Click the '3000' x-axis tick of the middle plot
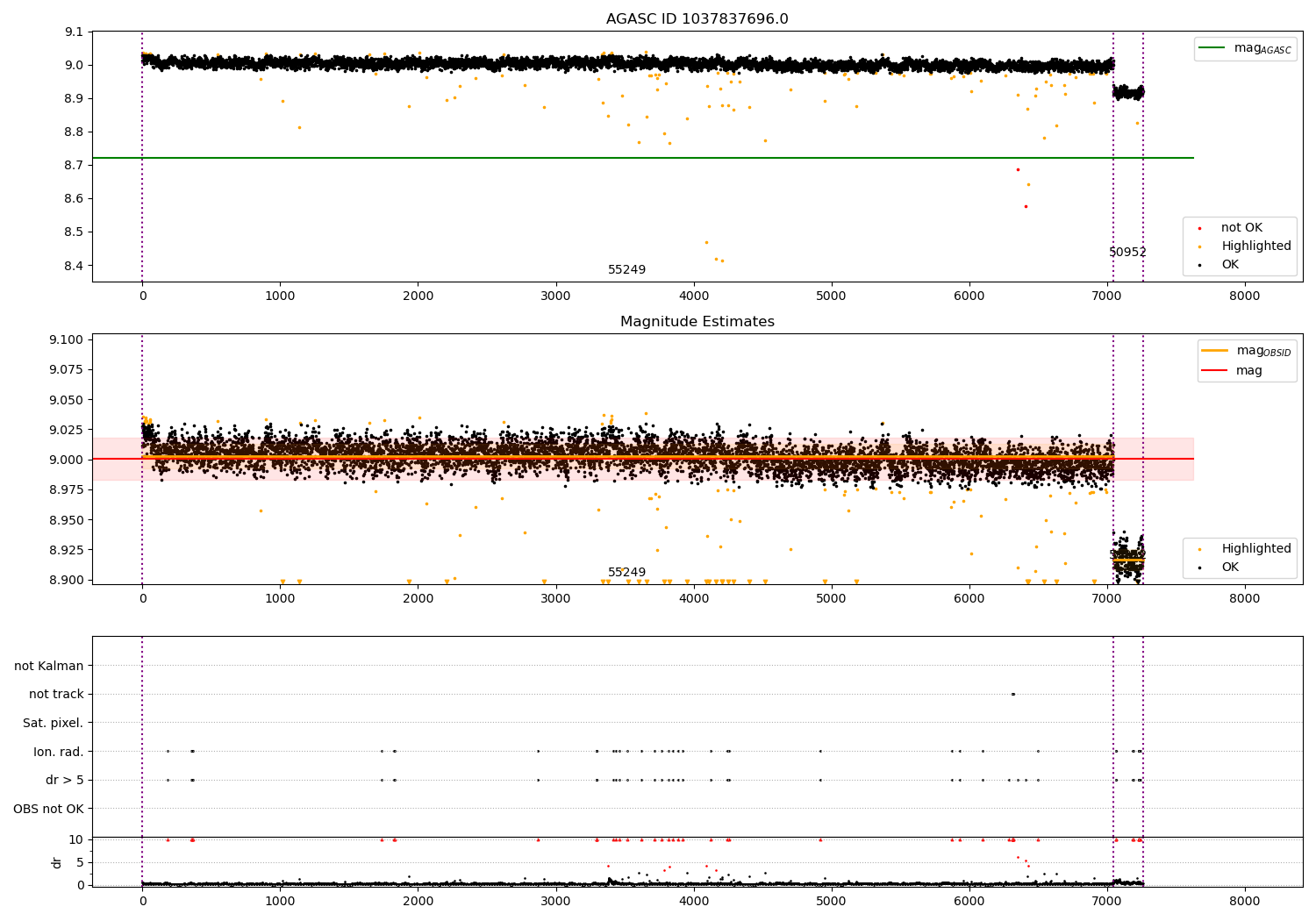The width and height of the screenshot is (1316, 921). click(555, 599)
